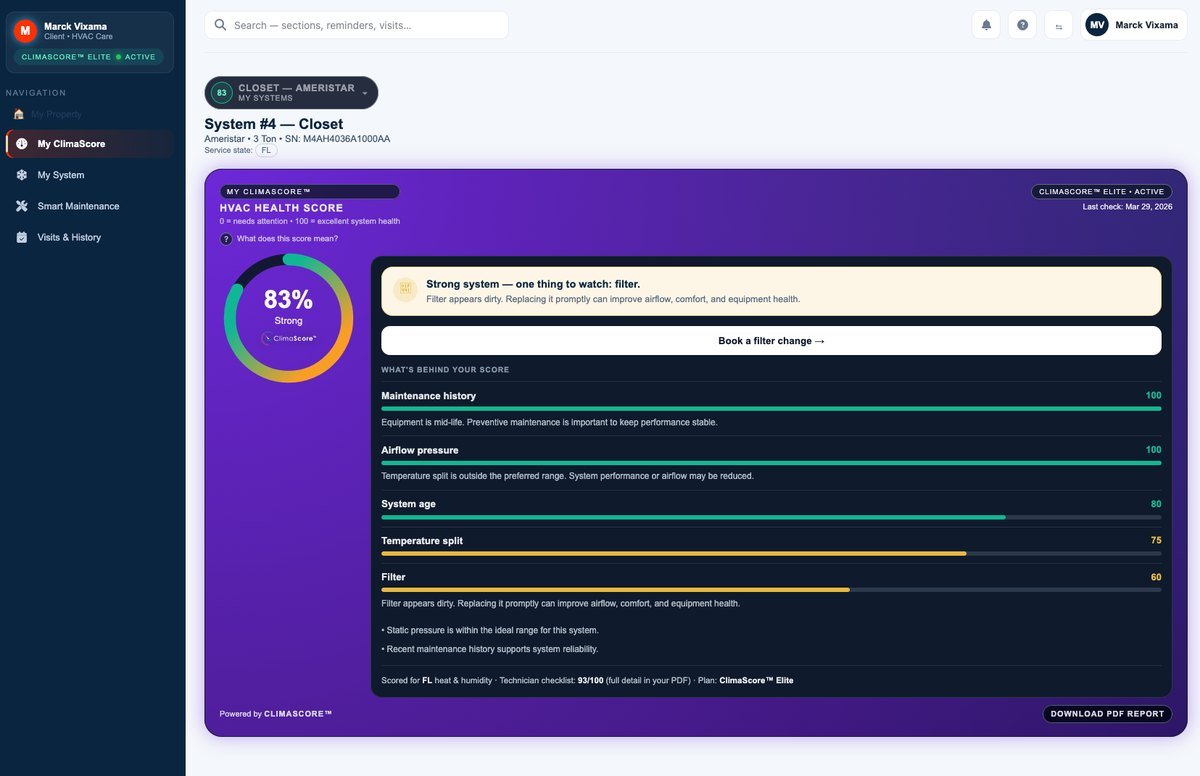Screen dimensions: 1200x776
Task: Click the magnifier icon in the search bar
Action: pyautogui.click(x=221, y=25)
